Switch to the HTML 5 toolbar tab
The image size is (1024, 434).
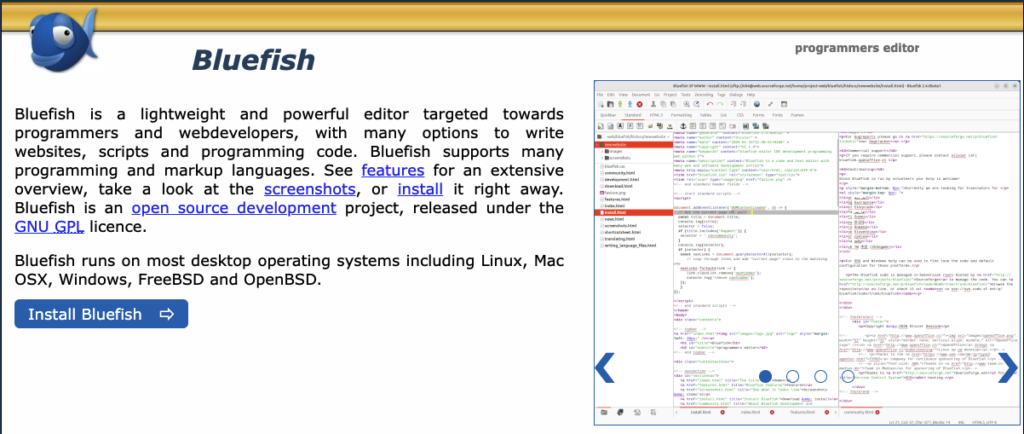[656, 115]
